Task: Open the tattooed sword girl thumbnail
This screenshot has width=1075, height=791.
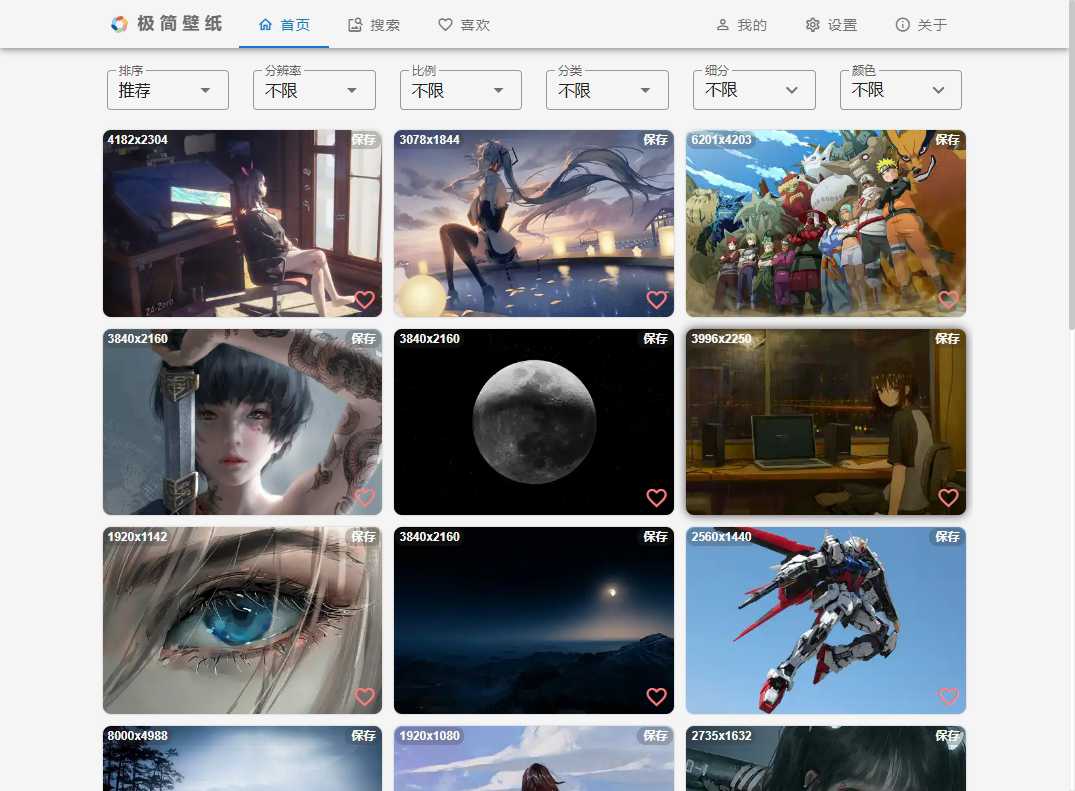Action: 242,422
